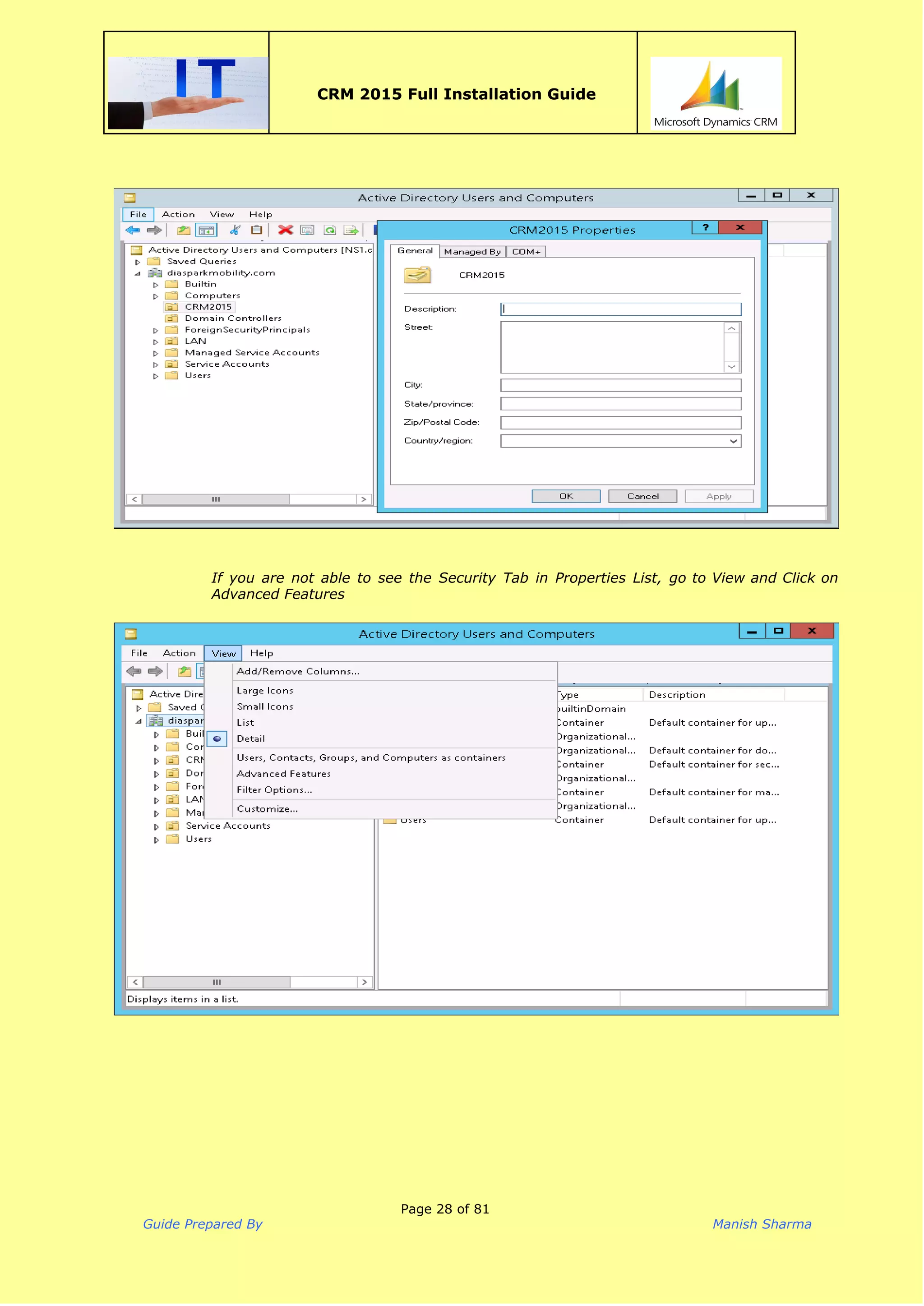Select Service Accounts in tree with open View menu
924x1306 pixels.
(x=229, y=827)
